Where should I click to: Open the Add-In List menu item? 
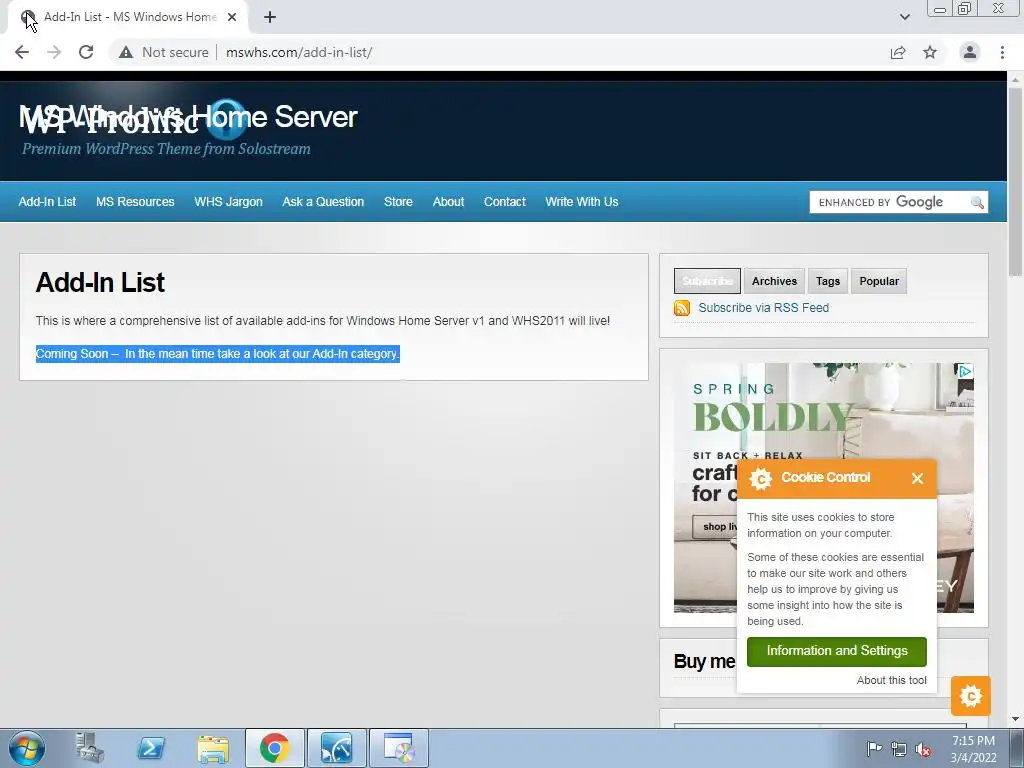click(x=47, y=202)
